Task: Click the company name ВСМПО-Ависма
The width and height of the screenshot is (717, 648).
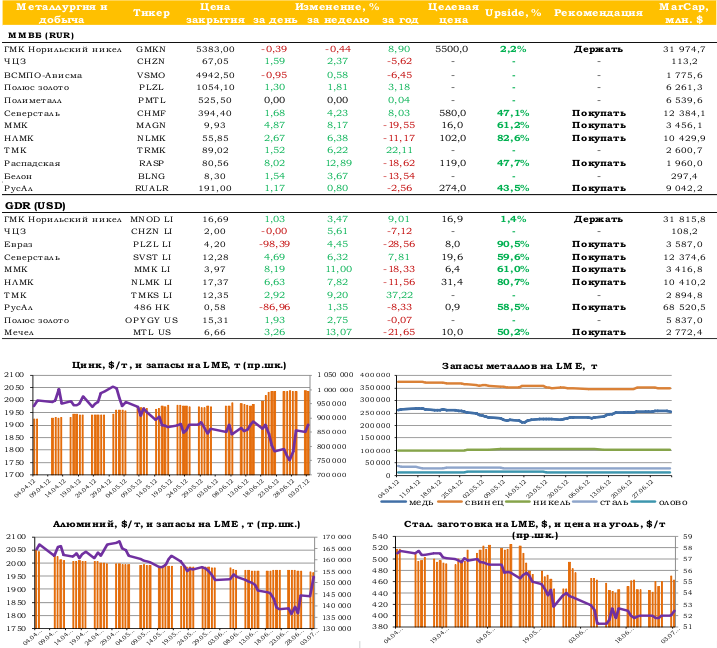Action: (x=43, y=75)
